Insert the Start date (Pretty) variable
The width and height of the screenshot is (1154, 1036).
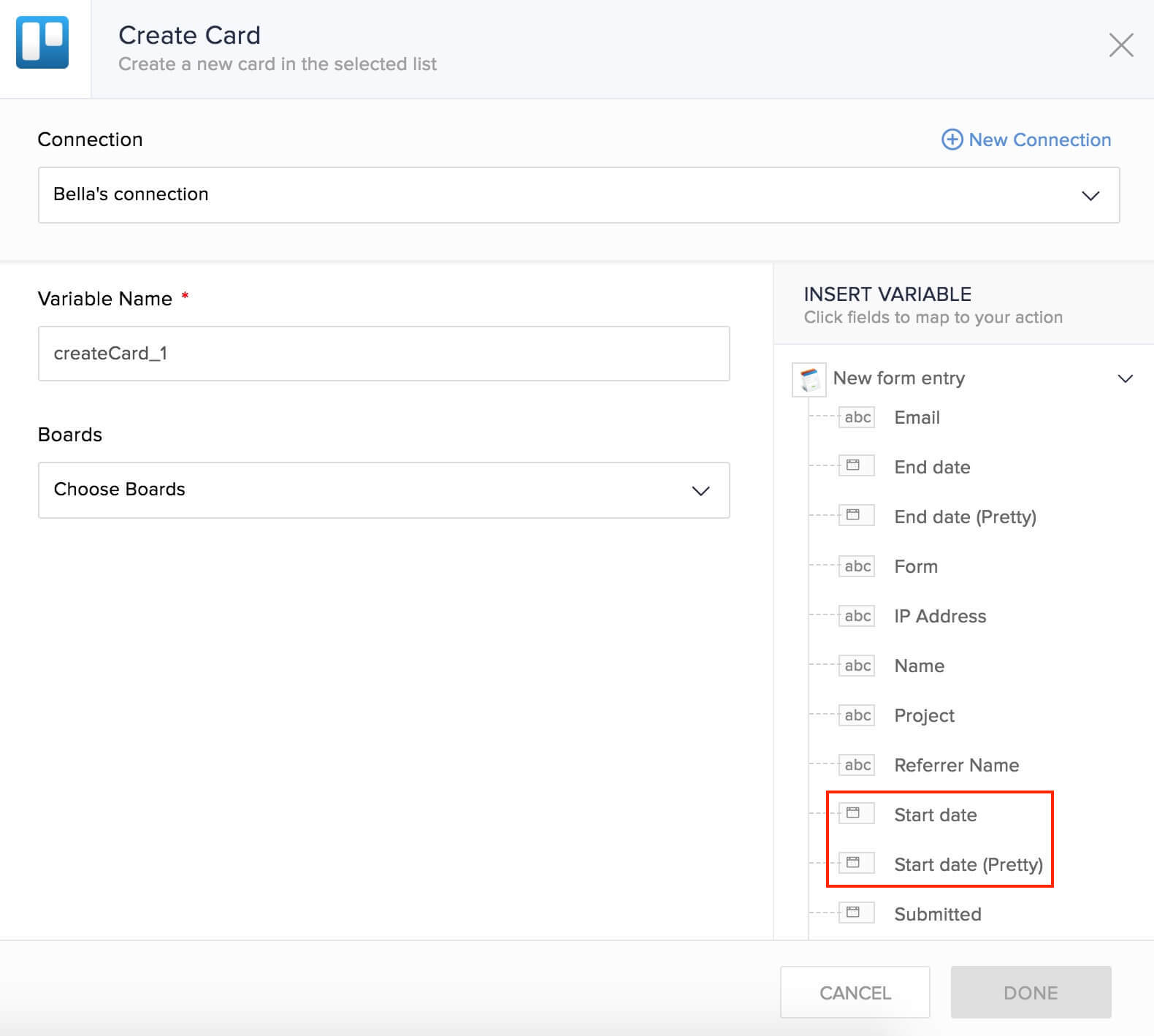pos(968,865)
